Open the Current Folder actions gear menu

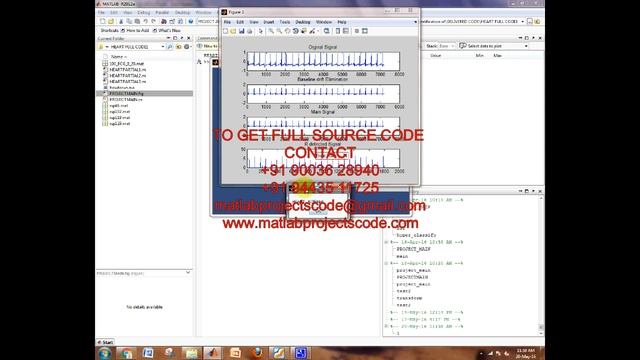click(x=187, y=47)
